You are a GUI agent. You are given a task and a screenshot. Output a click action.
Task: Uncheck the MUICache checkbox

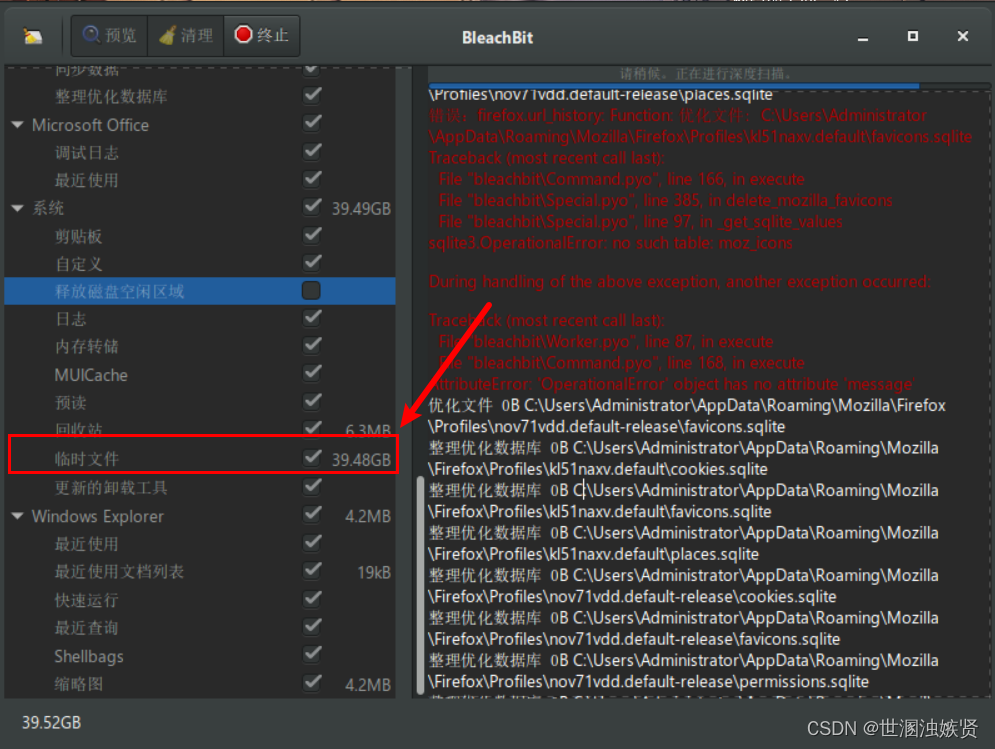(312, 373)
